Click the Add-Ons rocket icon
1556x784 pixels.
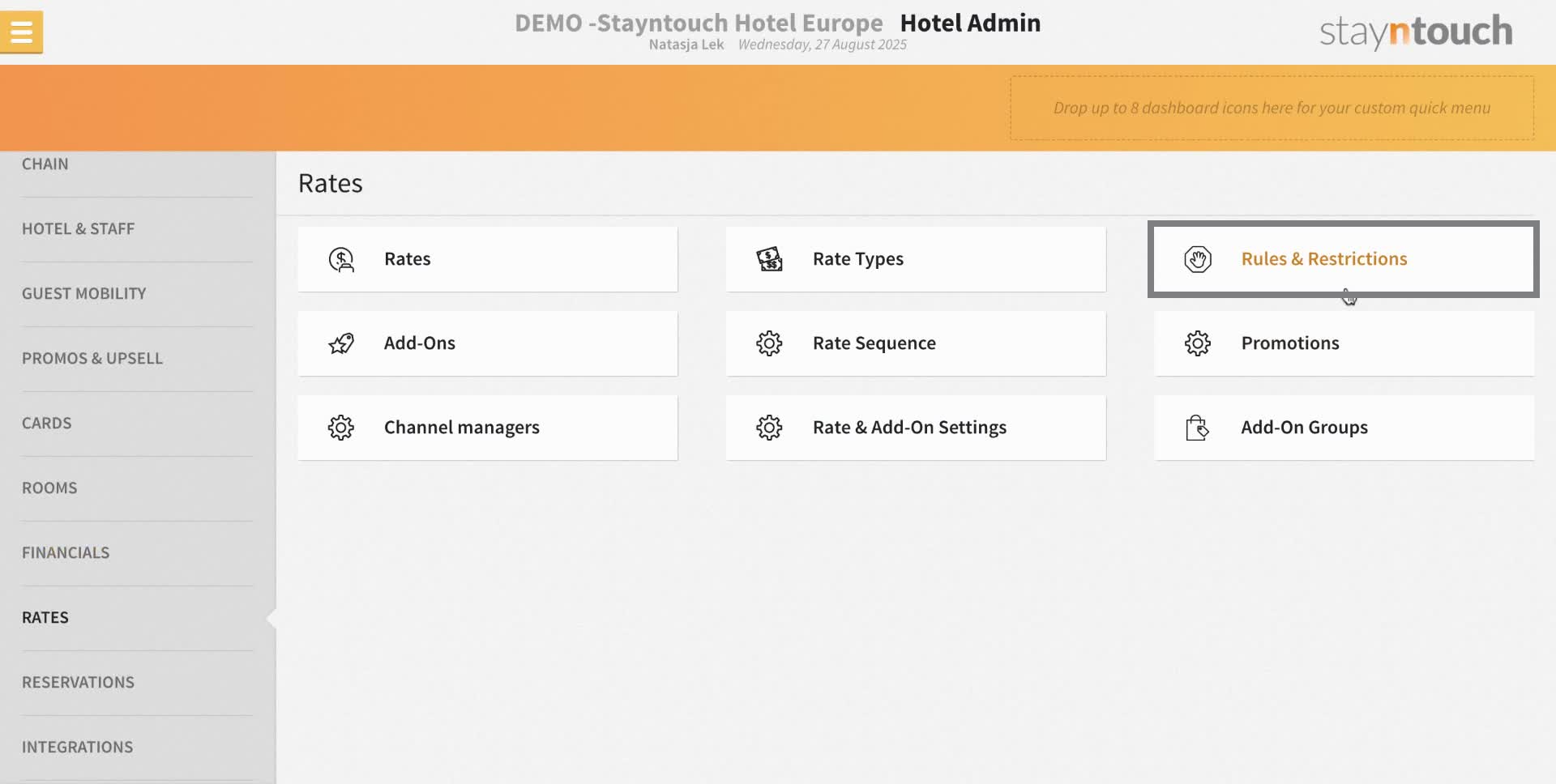pos(341,343)
